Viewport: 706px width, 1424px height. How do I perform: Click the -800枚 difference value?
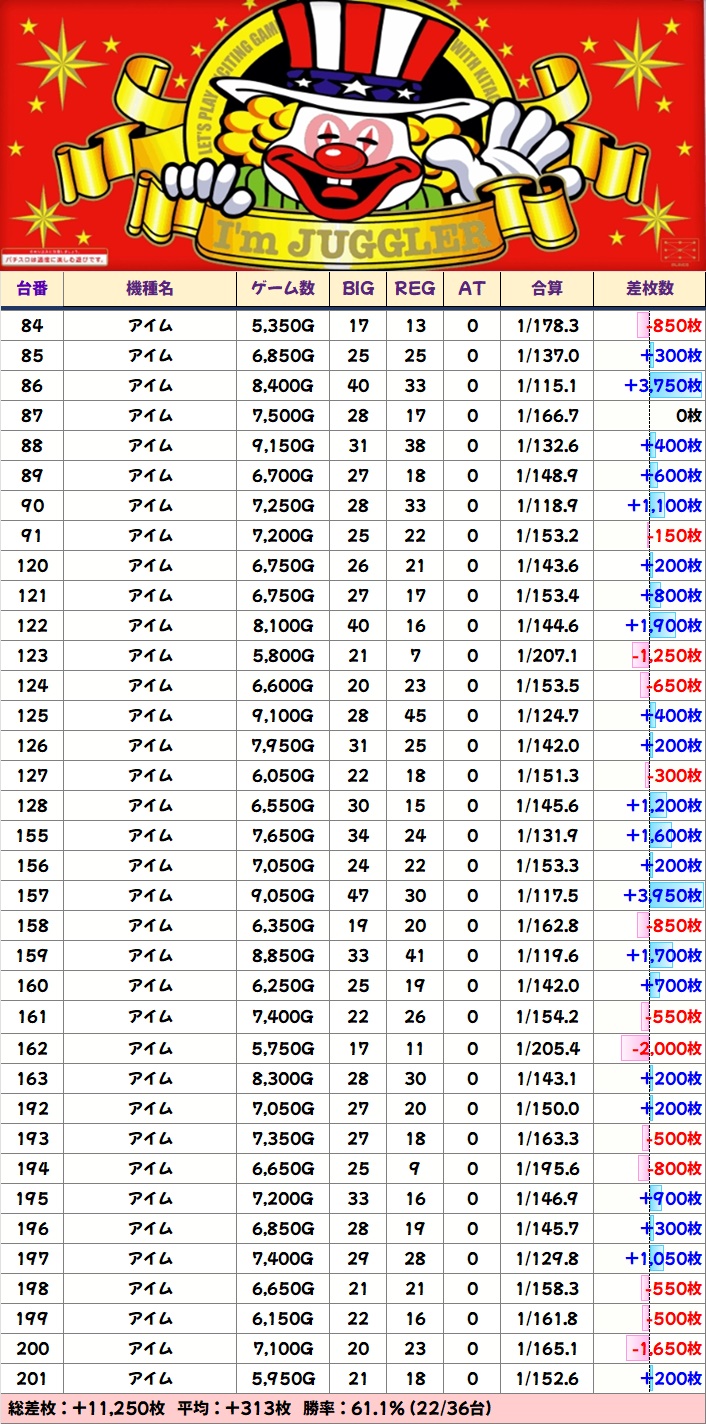(x=675, y=1168)
